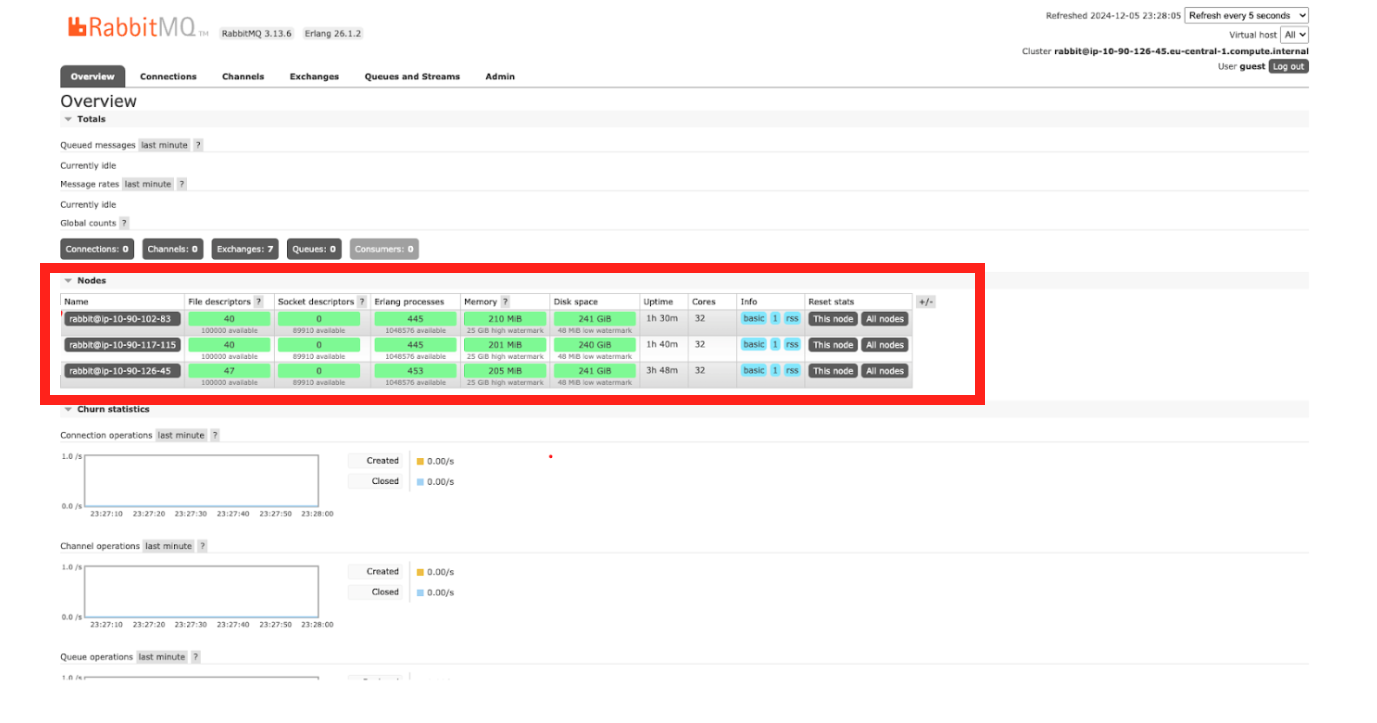Screen dimensions: 1377x723
Task: Click rss tag for node ip-10-90-126-45
Action: pyautogui.click(x=792, y=370)
